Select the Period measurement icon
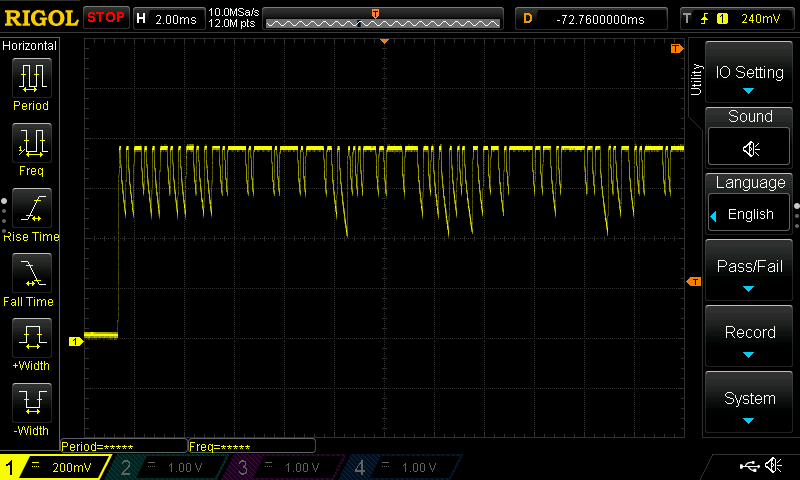The image size is (800, 480). click(x=31, y=78)
